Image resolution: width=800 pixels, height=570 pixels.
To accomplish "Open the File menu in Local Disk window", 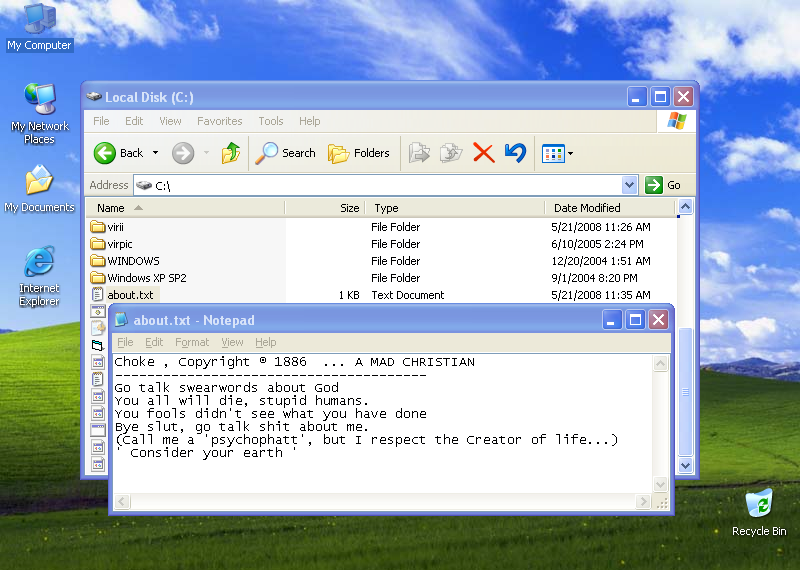I will 101,121.
